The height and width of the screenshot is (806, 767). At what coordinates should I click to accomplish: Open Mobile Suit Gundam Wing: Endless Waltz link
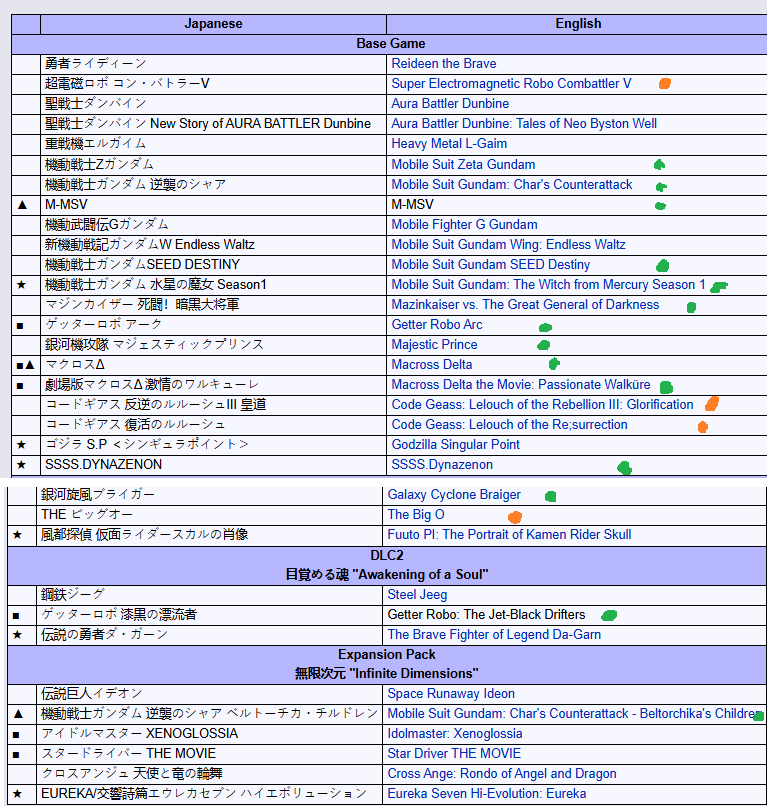tap(508, 245)
